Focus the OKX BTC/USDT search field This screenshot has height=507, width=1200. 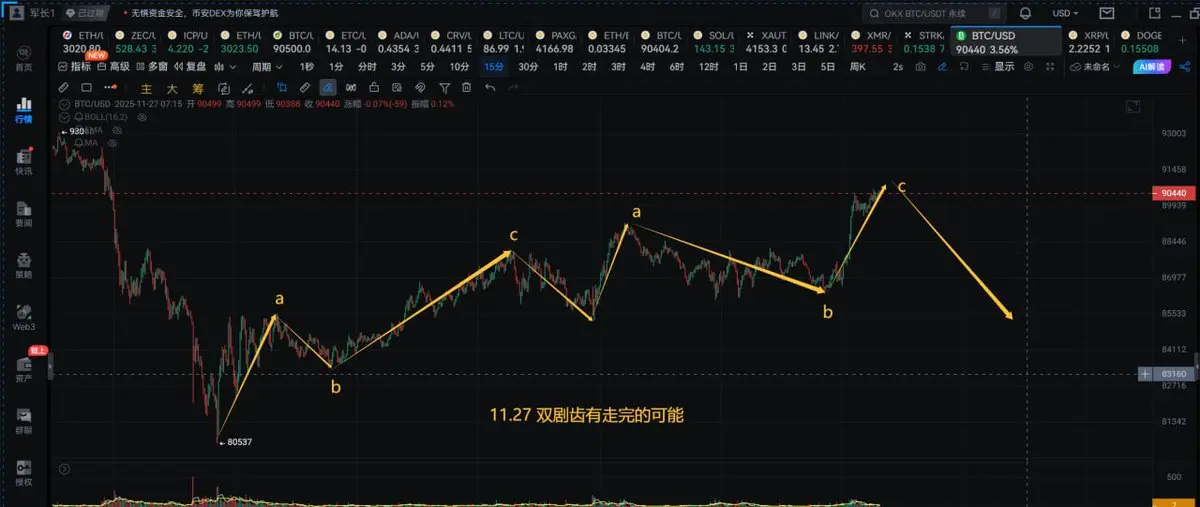(934, 14)
